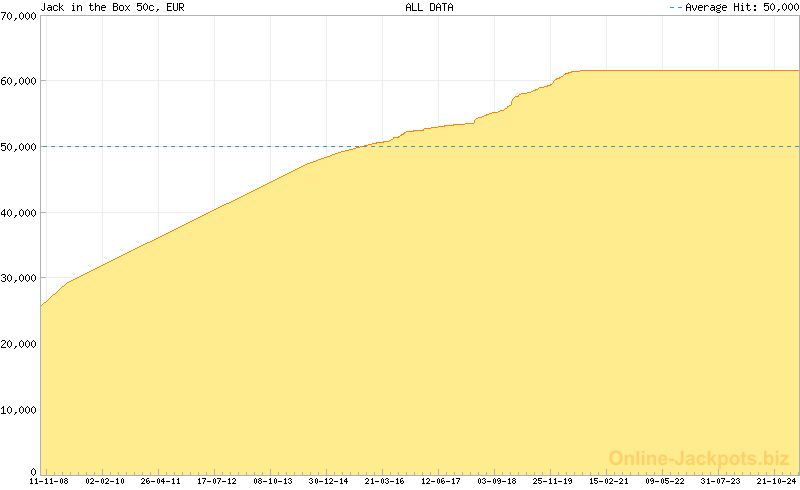Click the 20,000 y-axis label

[19, 344]
